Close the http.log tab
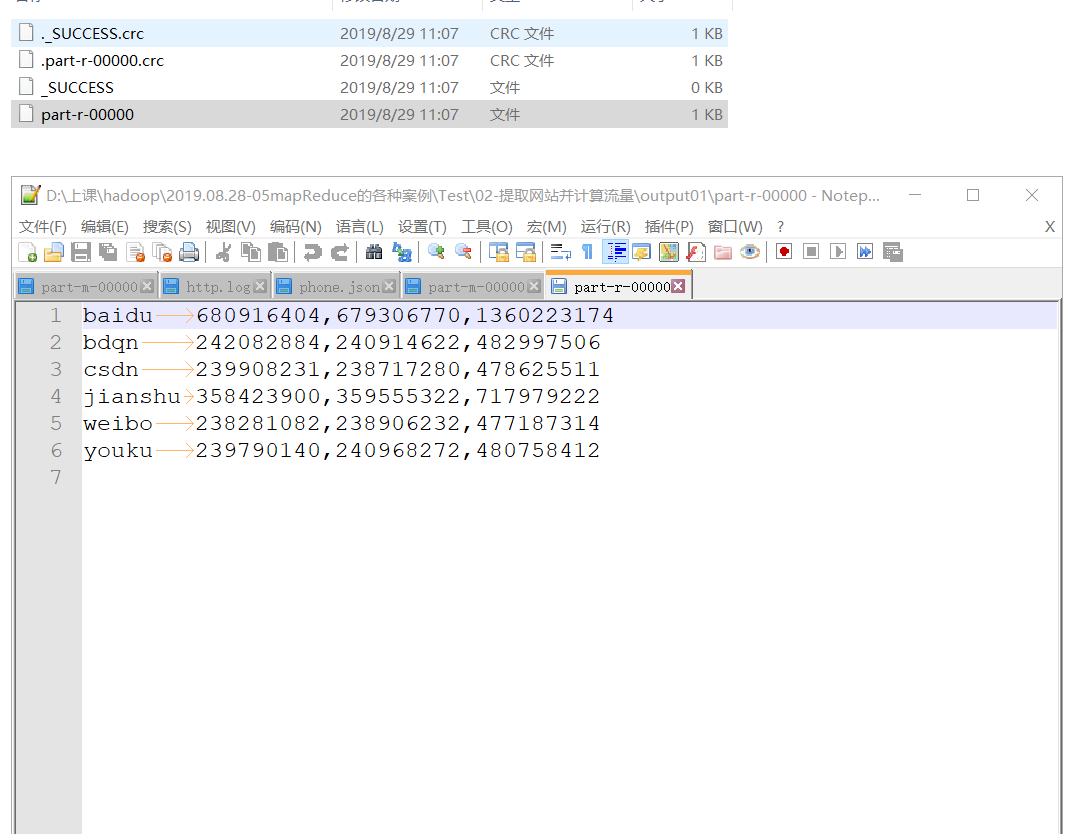 (x=260, y=287)
